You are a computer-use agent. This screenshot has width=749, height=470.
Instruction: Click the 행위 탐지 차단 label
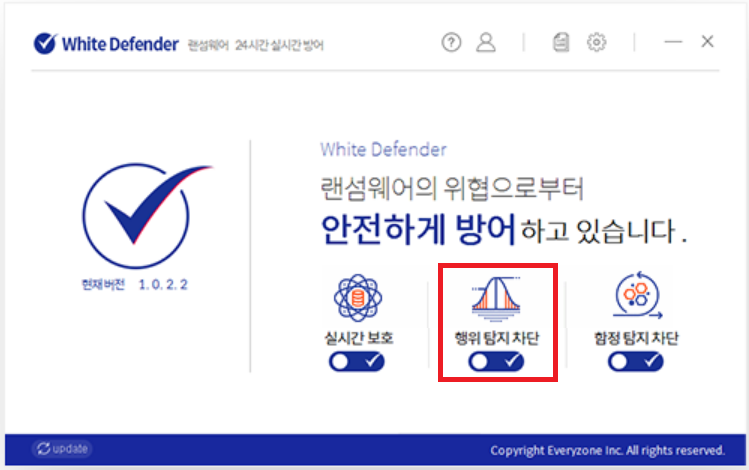pyautogui.click(x=496, y=338)
